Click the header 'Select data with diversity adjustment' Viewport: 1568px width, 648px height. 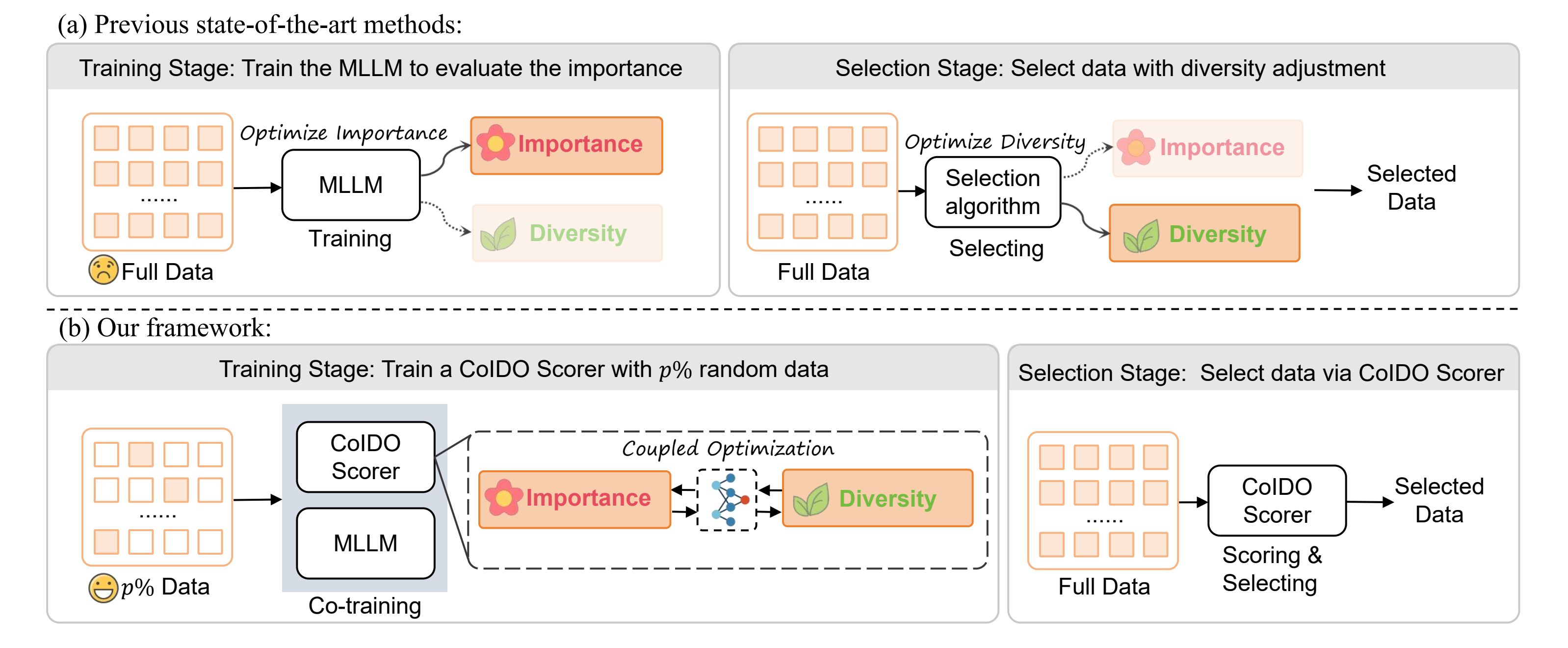coord(1110,68)
